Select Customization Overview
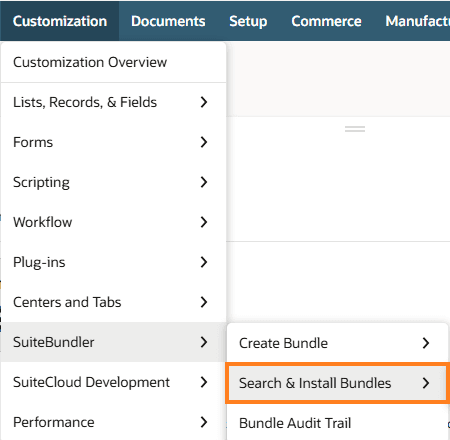450x440 pixels. [x=113, y=62]
